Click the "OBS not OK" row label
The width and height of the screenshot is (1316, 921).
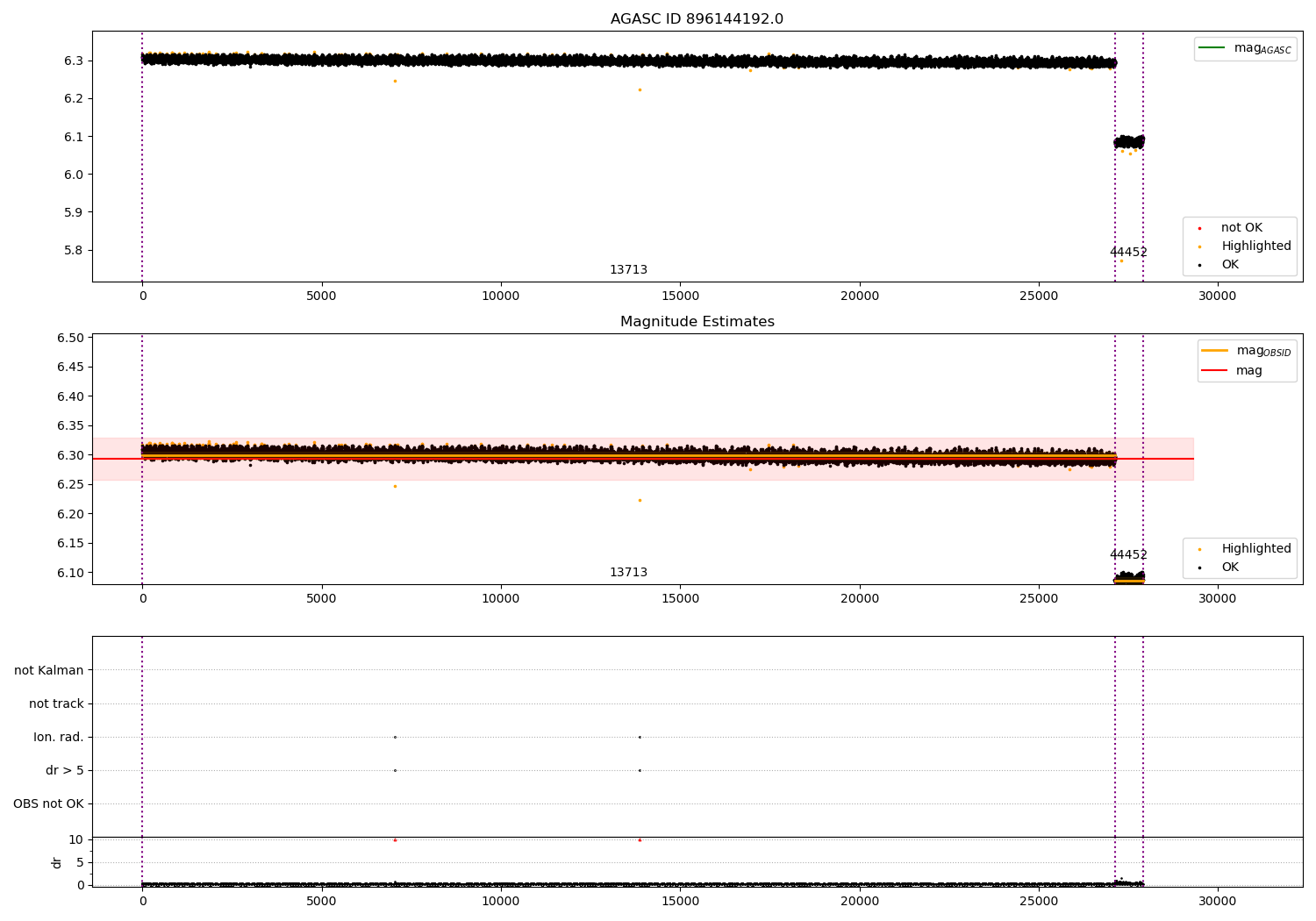[48, 804]
